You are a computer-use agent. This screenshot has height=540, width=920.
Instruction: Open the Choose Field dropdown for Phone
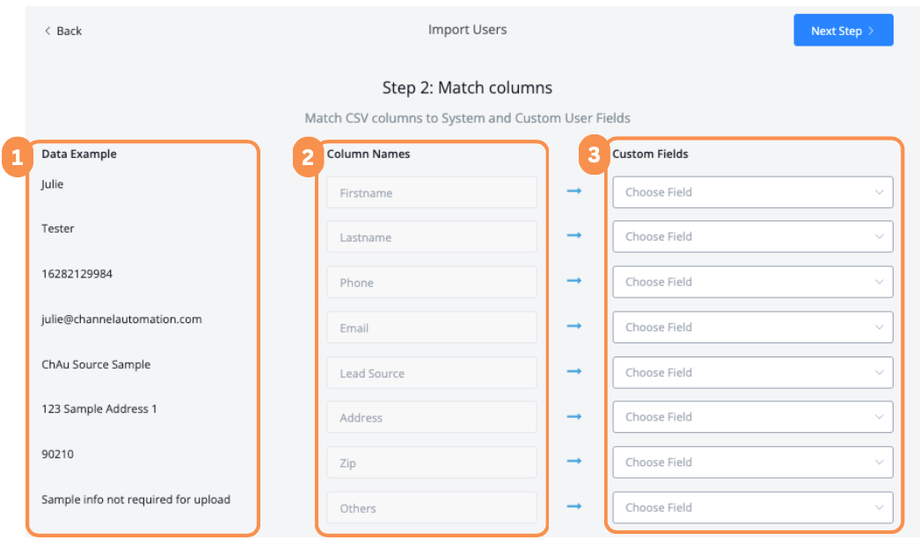[752, 282]
